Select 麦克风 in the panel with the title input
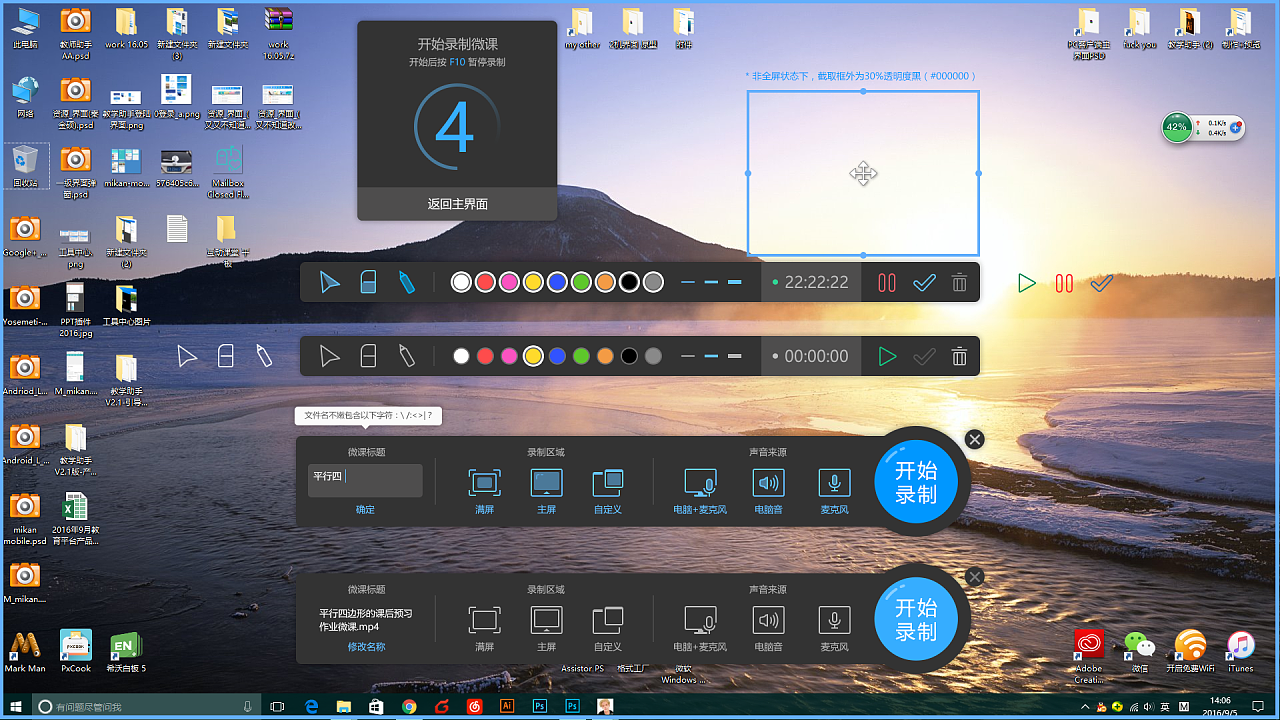Image resolution: width=1280 pixels, height=720 pixels. coord(835,491)
